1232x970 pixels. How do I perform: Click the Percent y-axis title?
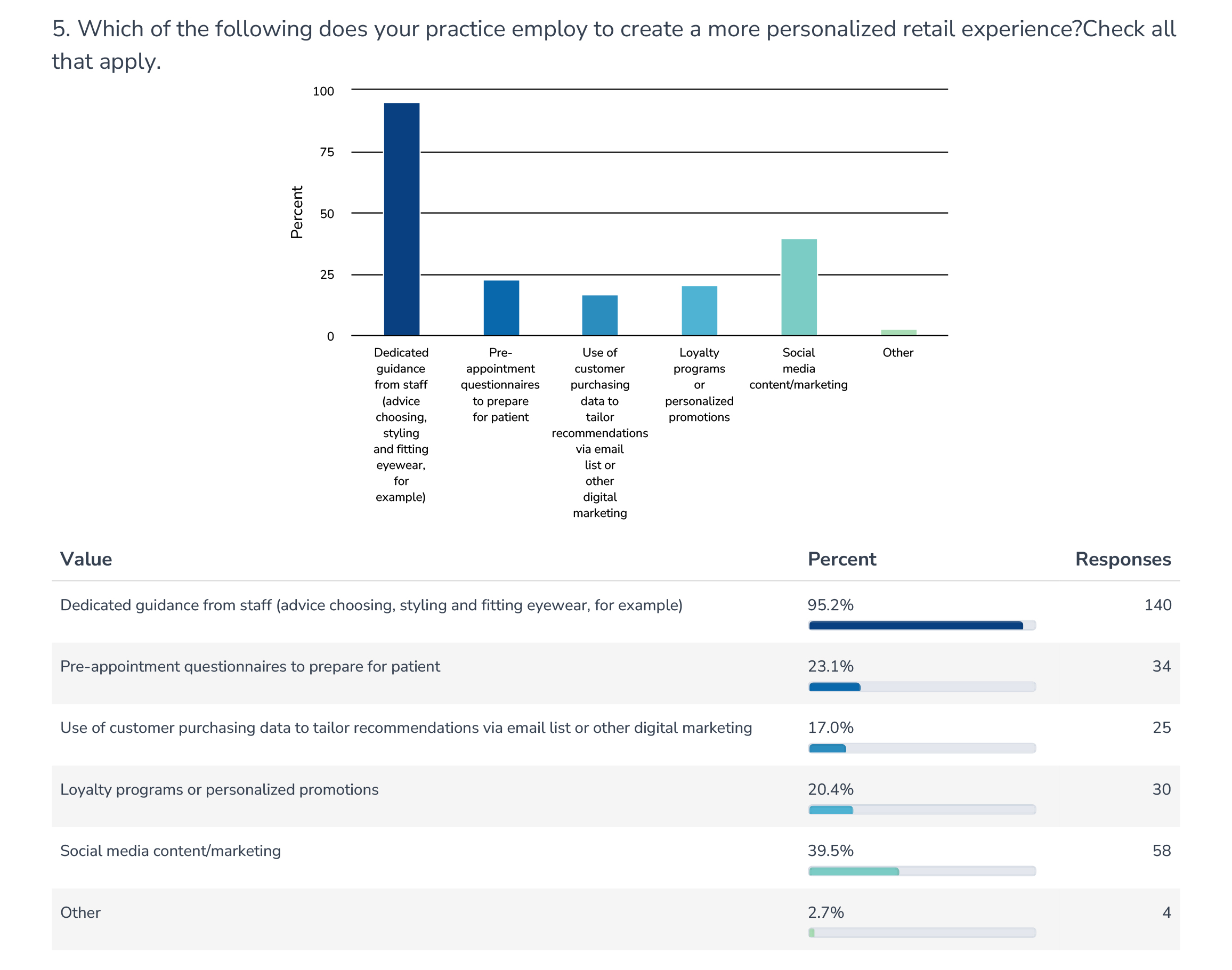[x=297, y=212]
